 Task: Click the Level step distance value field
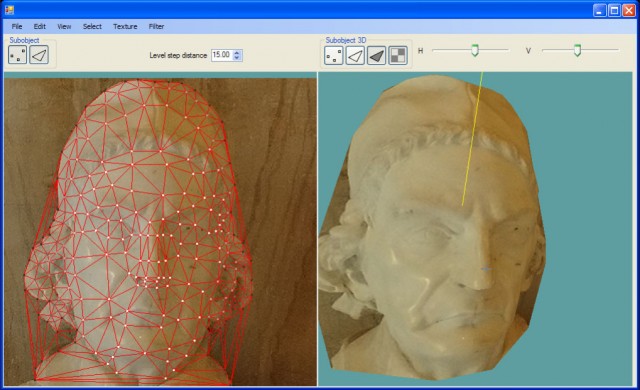click(x=222, y=55)
